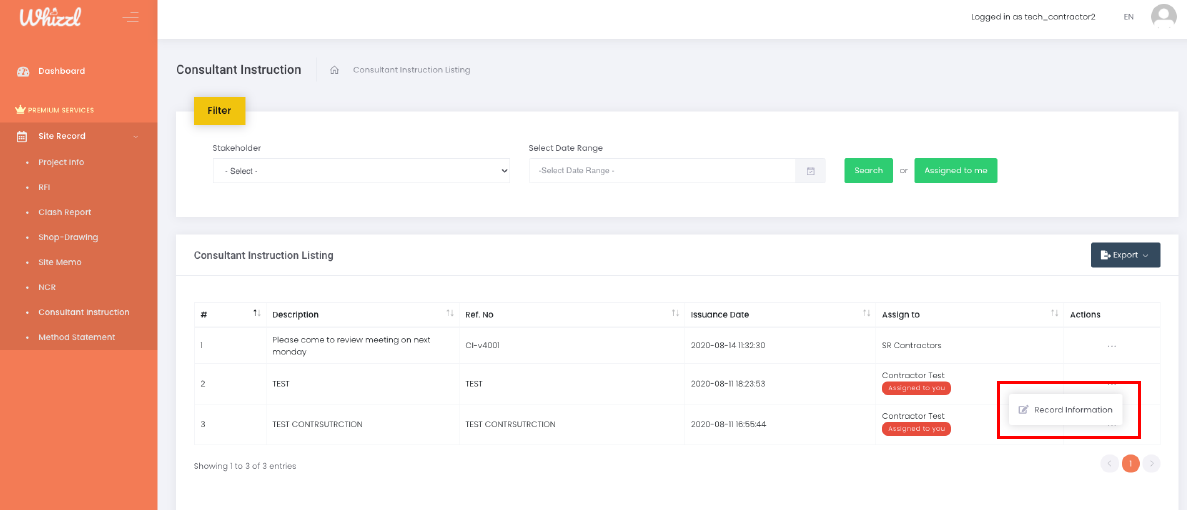Screen dimensions: 1187x510
Task: Sort by Ref. No column arrows
Action: (675, 314)
